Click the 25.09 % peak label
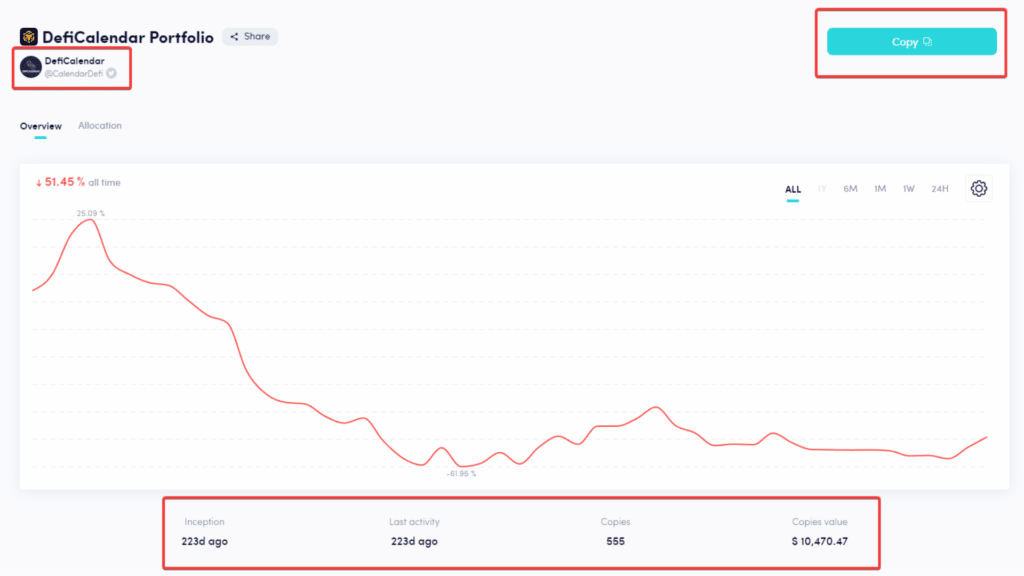The width and height of the screenshot is (1024, 576). coord(91,213)
